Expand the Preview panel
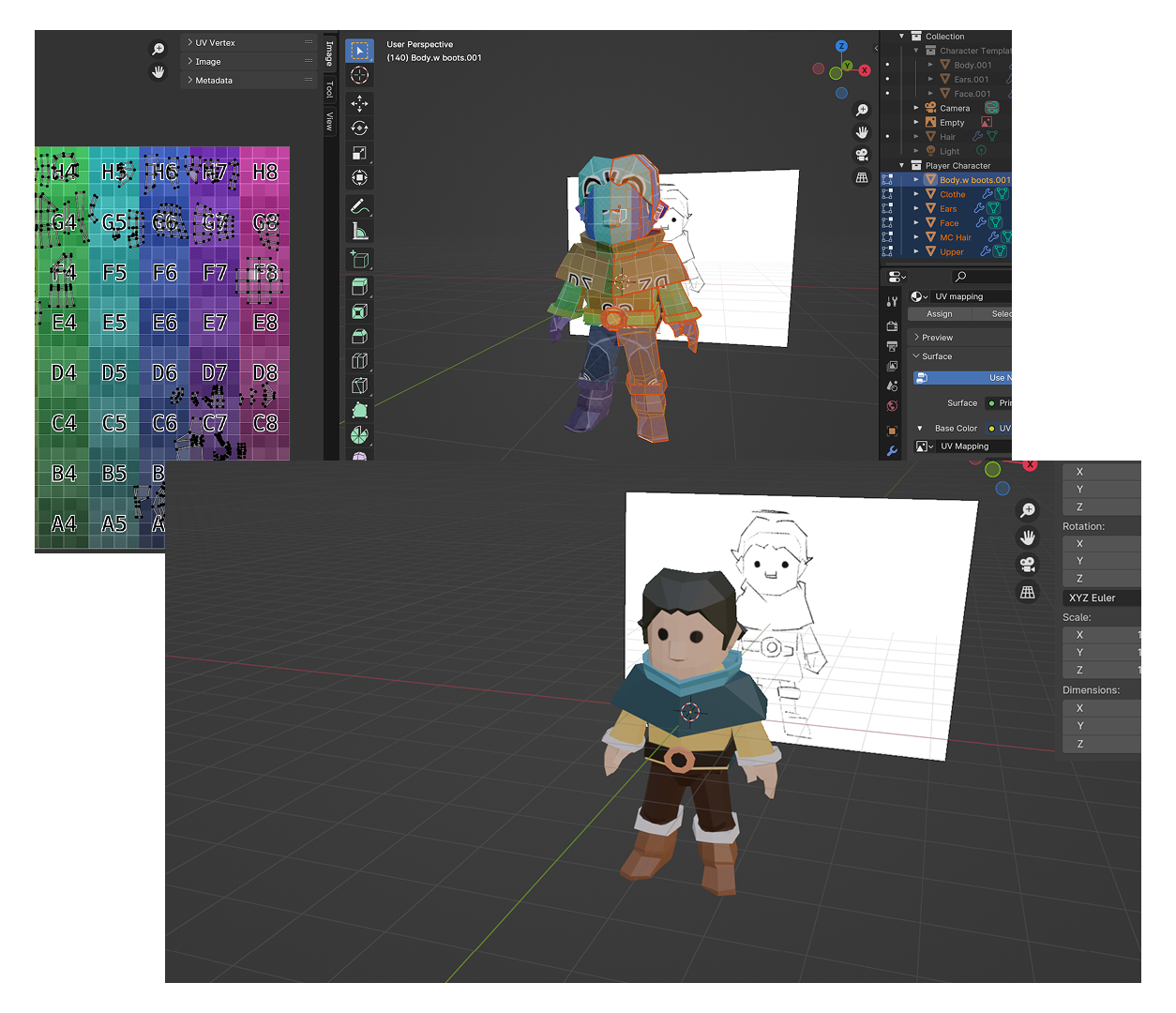 pos(934,337)
